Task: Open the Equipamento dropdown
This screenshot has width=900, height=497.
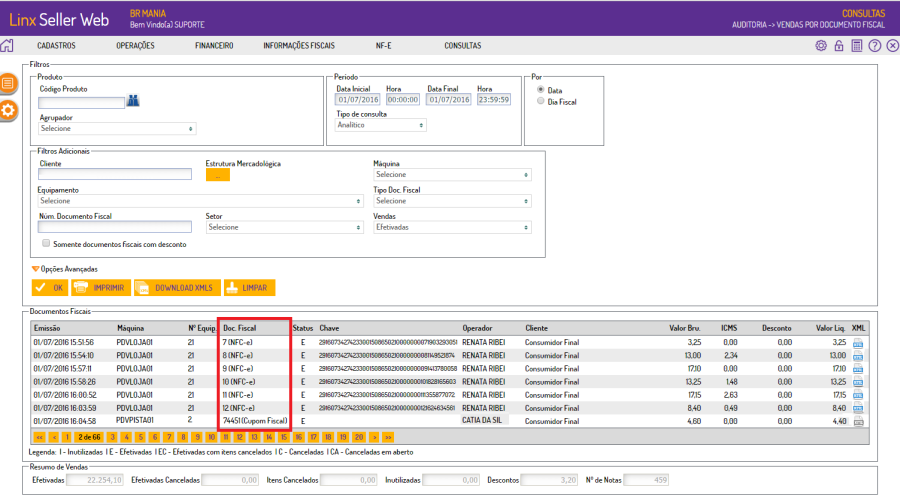Action: tap(200, 201)
